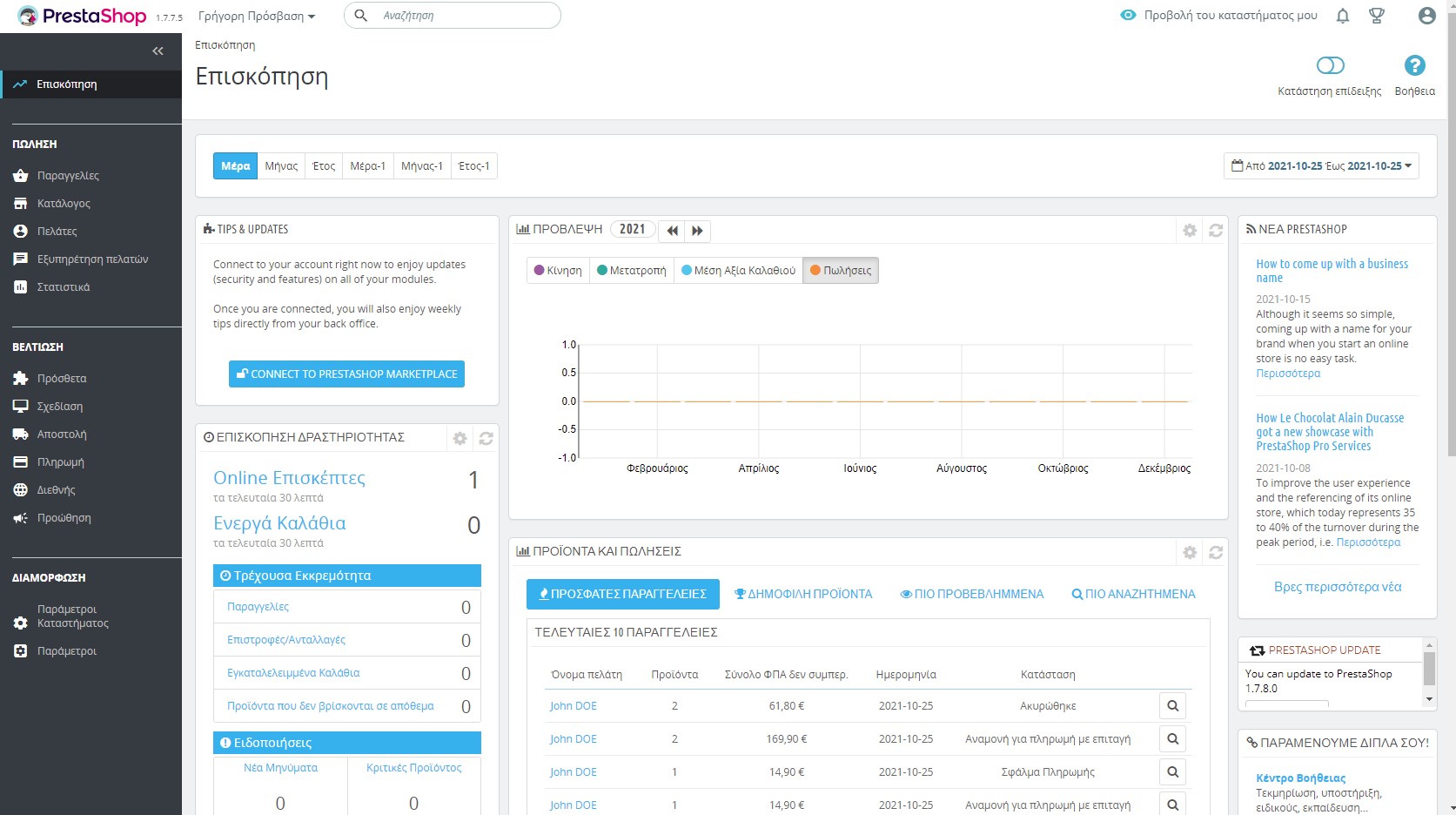The height and width of the screenshot is (815, 1456).
Task: Open the Γρήγορη Πρόσβαση dropdown
Action: 257,17
